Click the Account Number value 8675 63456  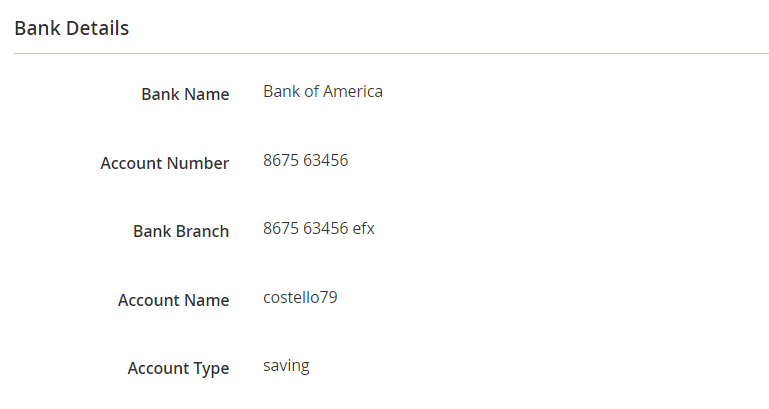[305, 160]
